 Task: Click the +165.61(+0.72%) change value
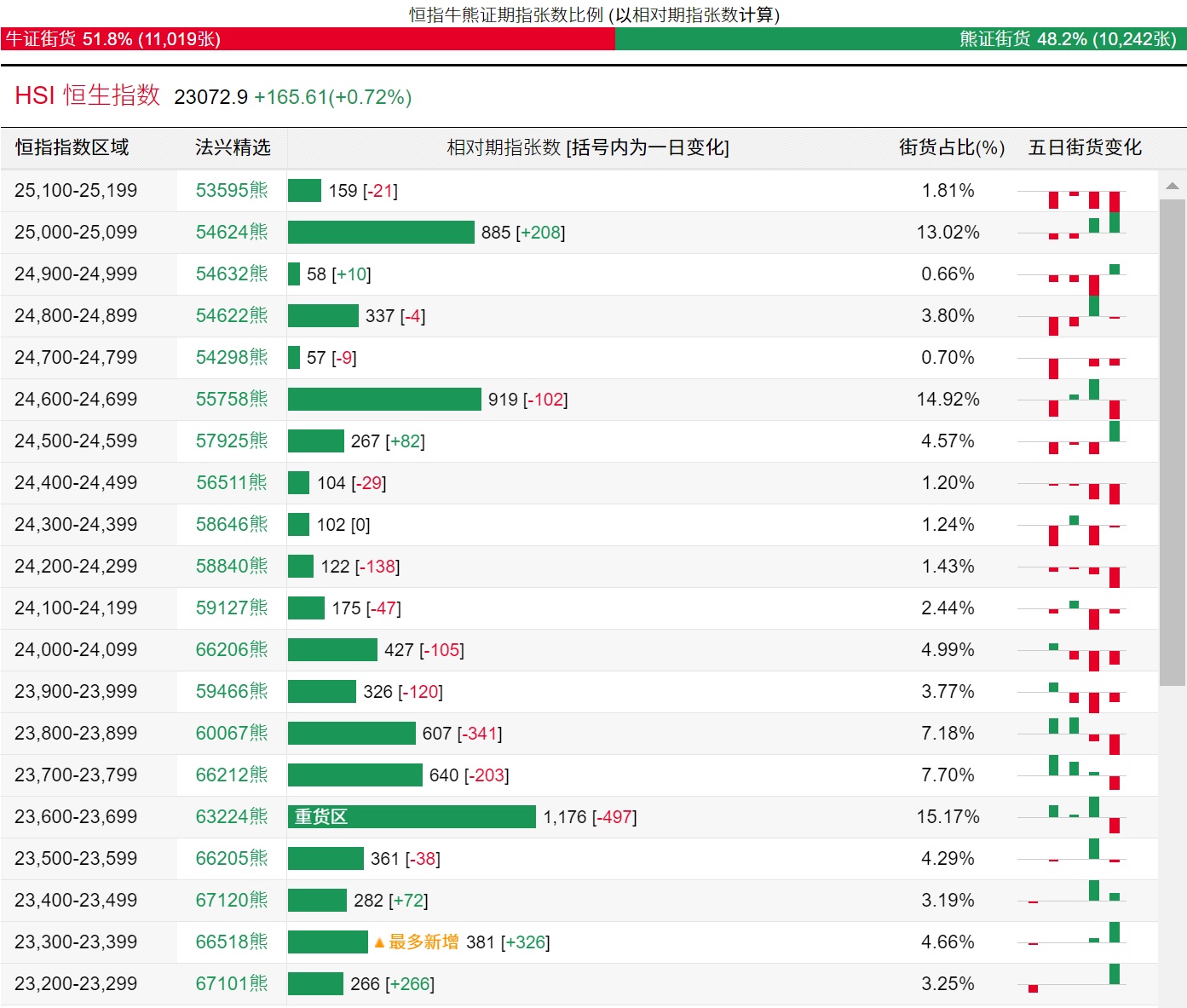[x=332, y=97]
